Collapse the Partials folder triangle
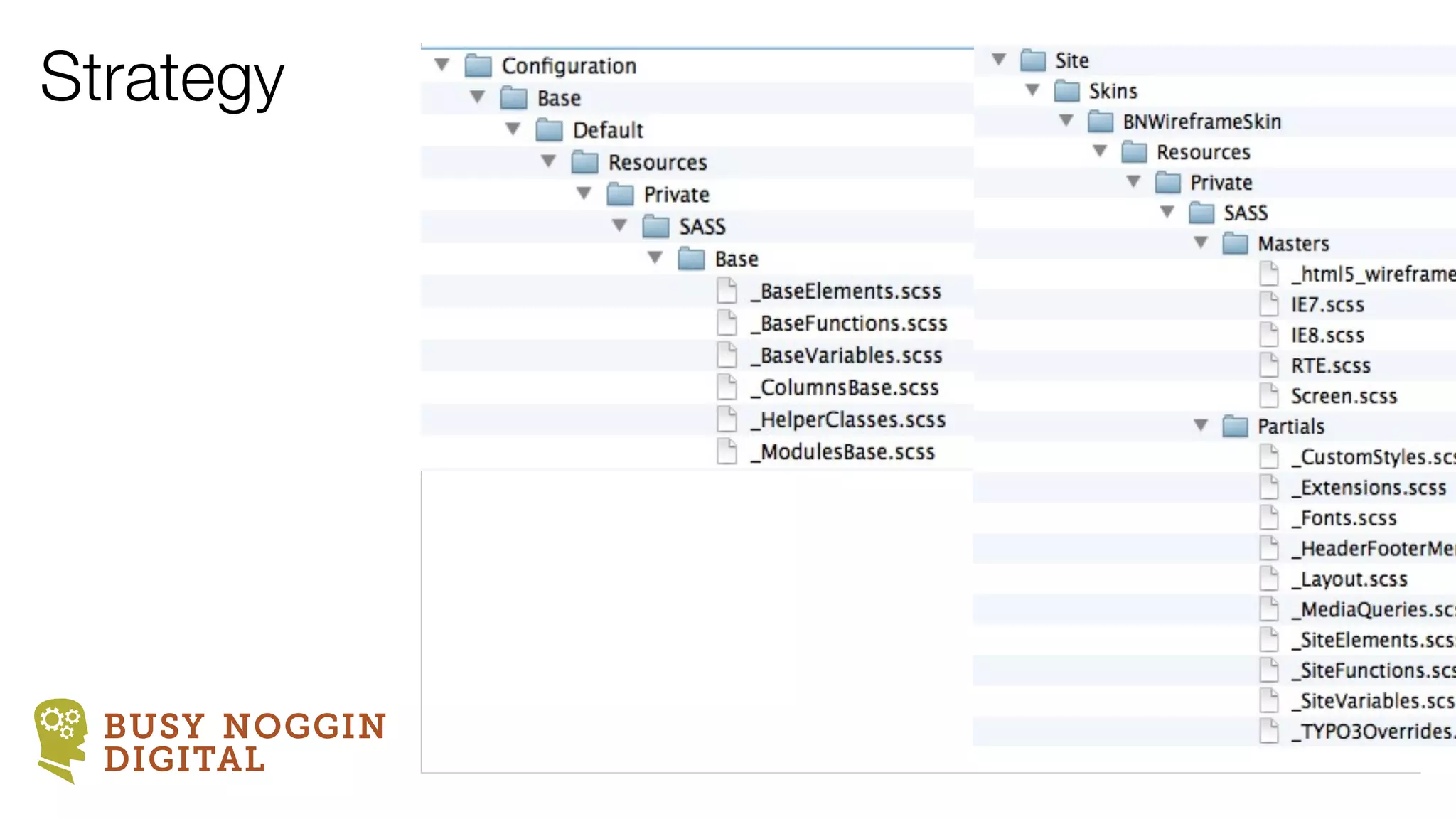 pos(1201,426)
